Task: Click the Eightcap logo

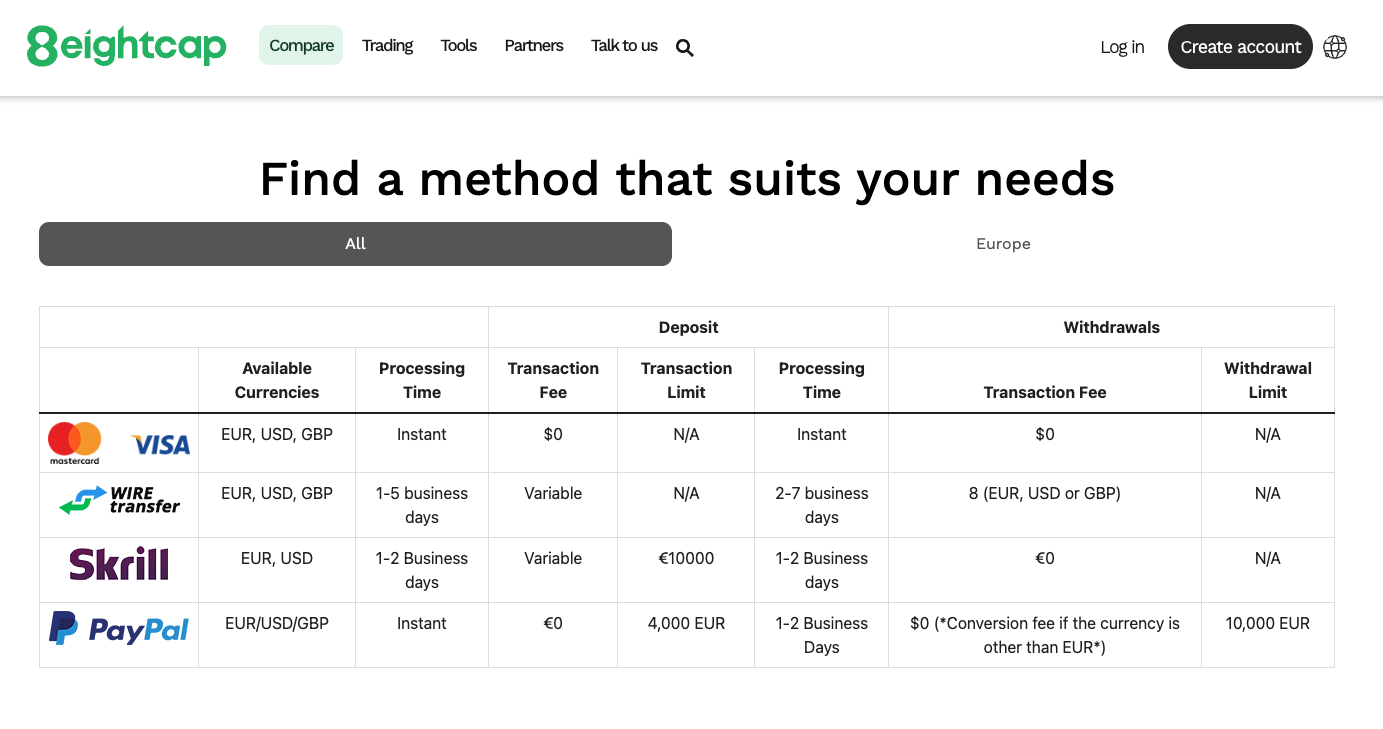Action: click(x=127, y=46)
